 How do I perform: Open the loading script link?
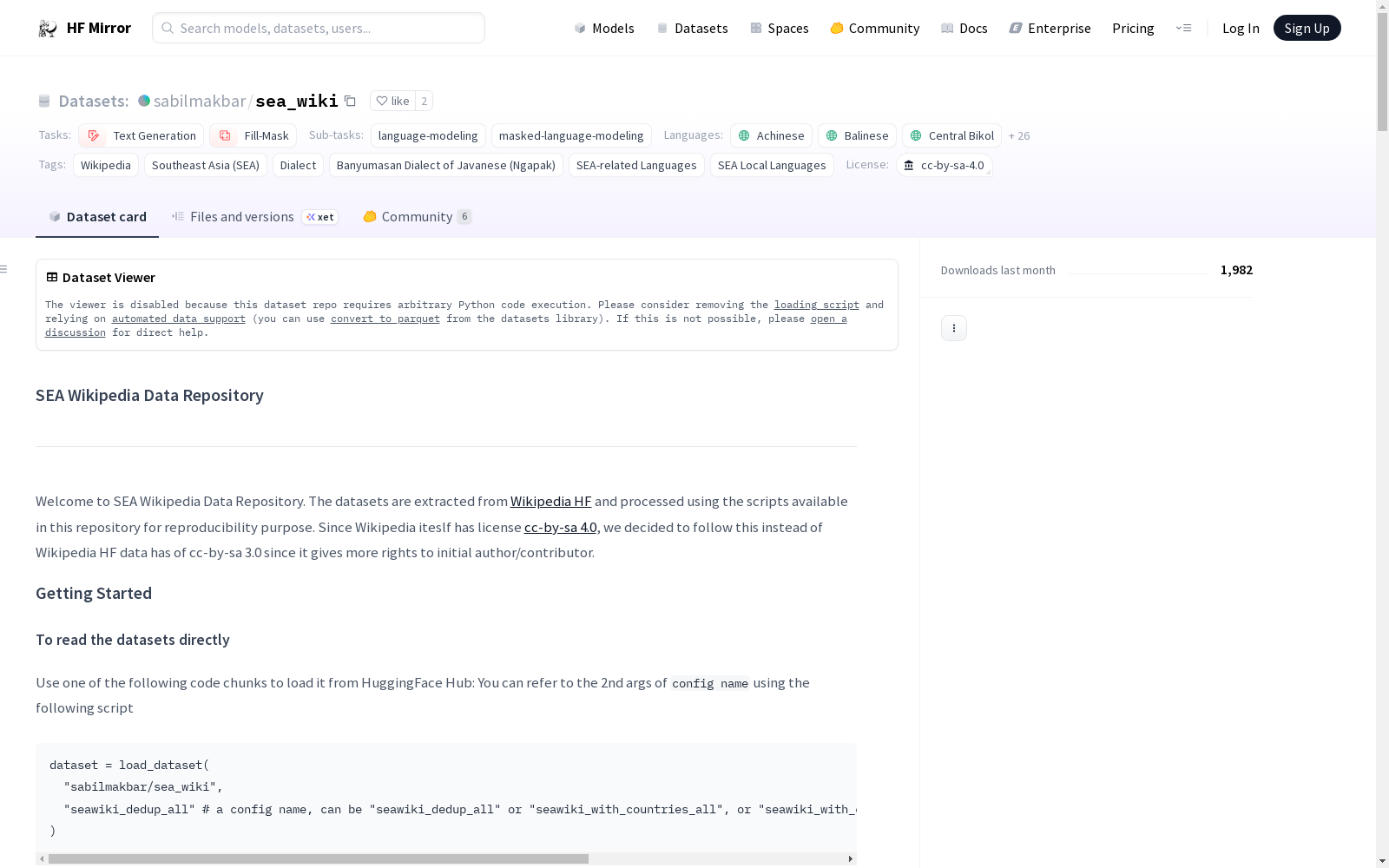click(817, 305)
